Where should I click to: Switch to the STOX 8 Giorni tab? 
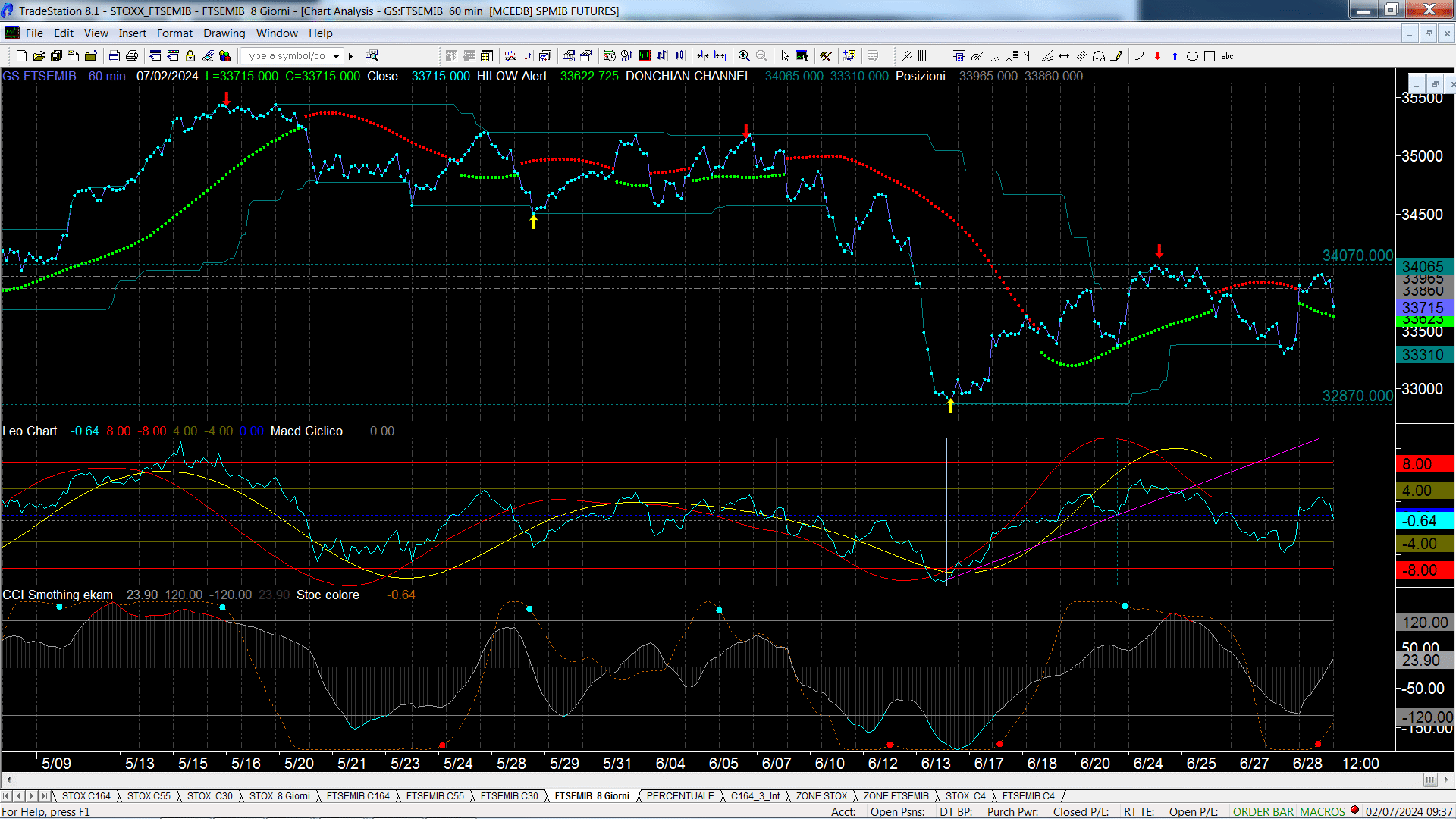pyautogui.click(x=280, y=796)
